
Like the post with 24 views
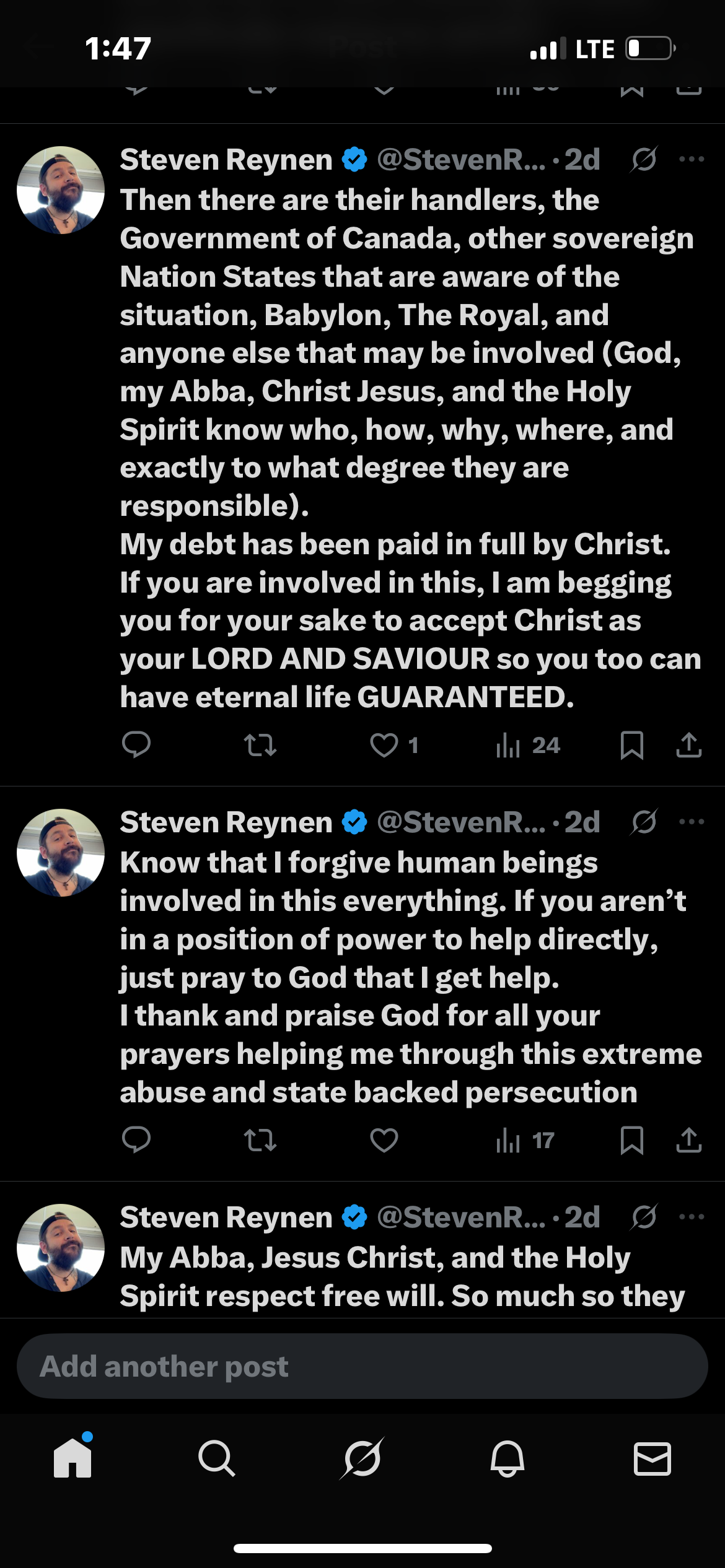point(384,745)
